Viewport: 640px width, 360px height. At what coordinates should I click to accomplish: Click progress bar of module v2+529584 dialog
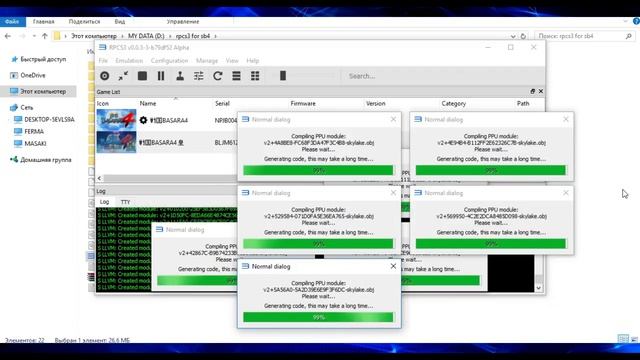(x=318, y=244)
